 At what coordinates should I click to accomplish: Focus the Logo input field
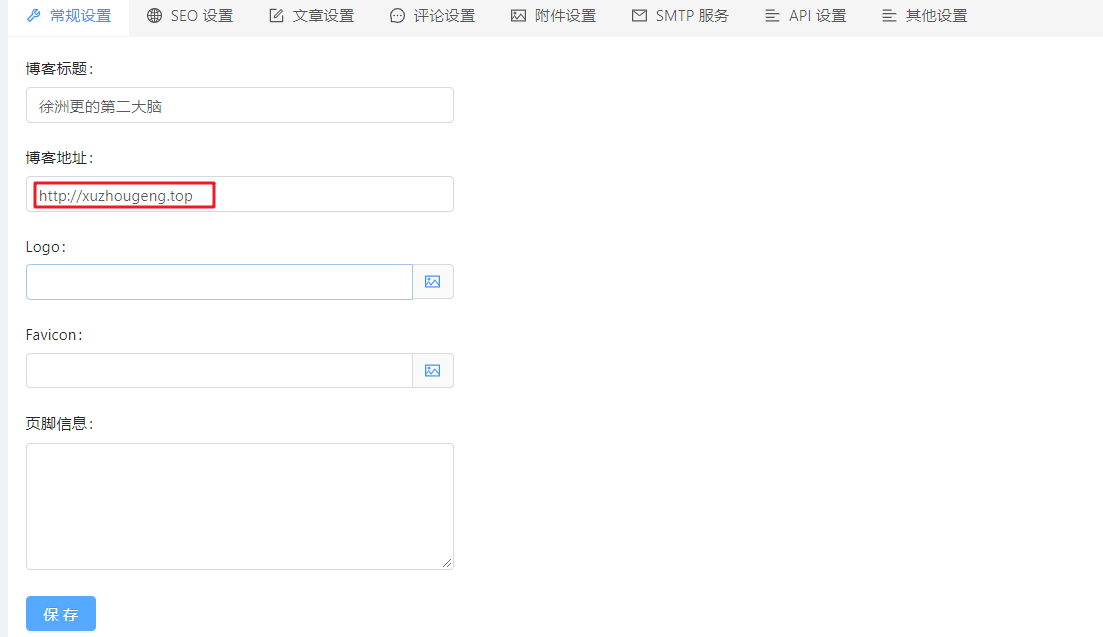pyautogui.click(x=219, y=282)
